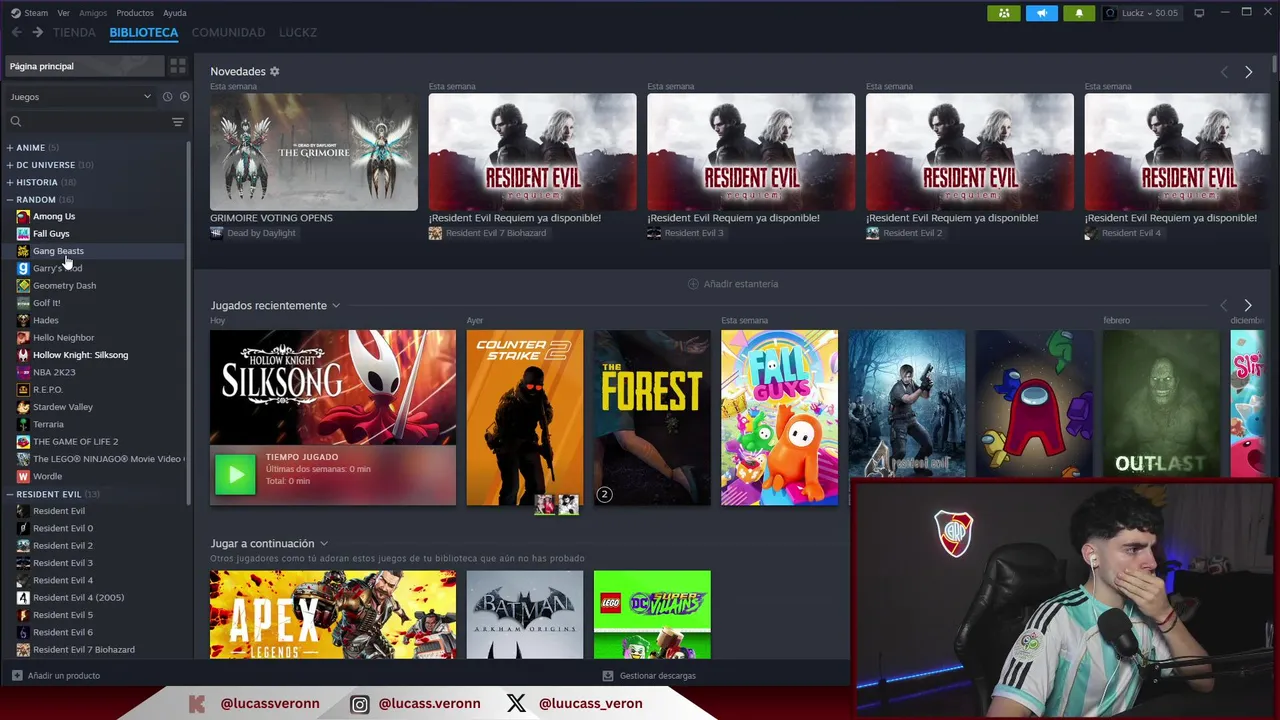Click Añadir estantería
Viewport: 1280px width, 720px height.
tap(733, 284)
